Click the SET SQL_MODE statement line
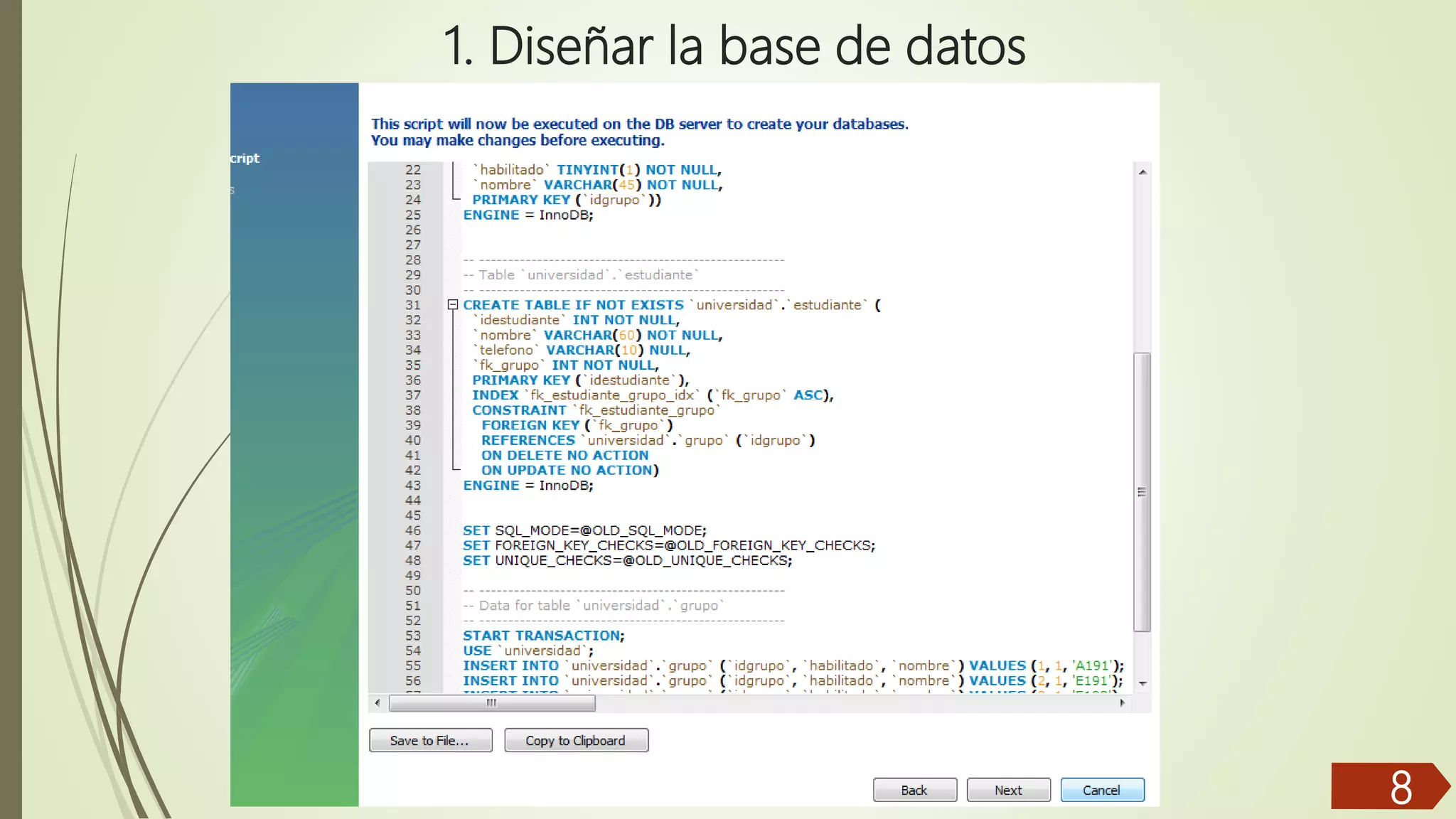 point(584,530)
